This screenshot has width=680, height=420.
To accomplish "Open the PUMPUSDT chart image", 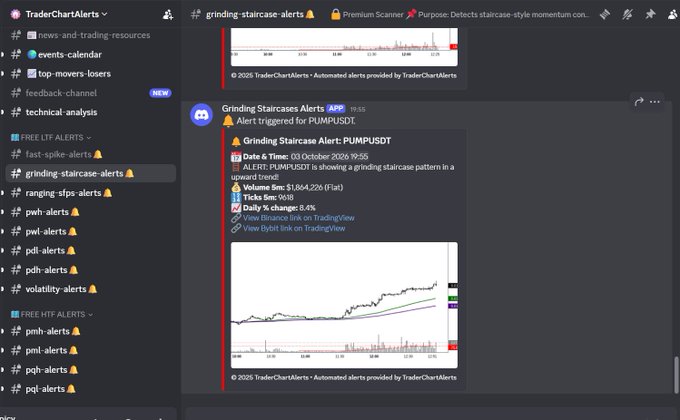I will [344, 305].
